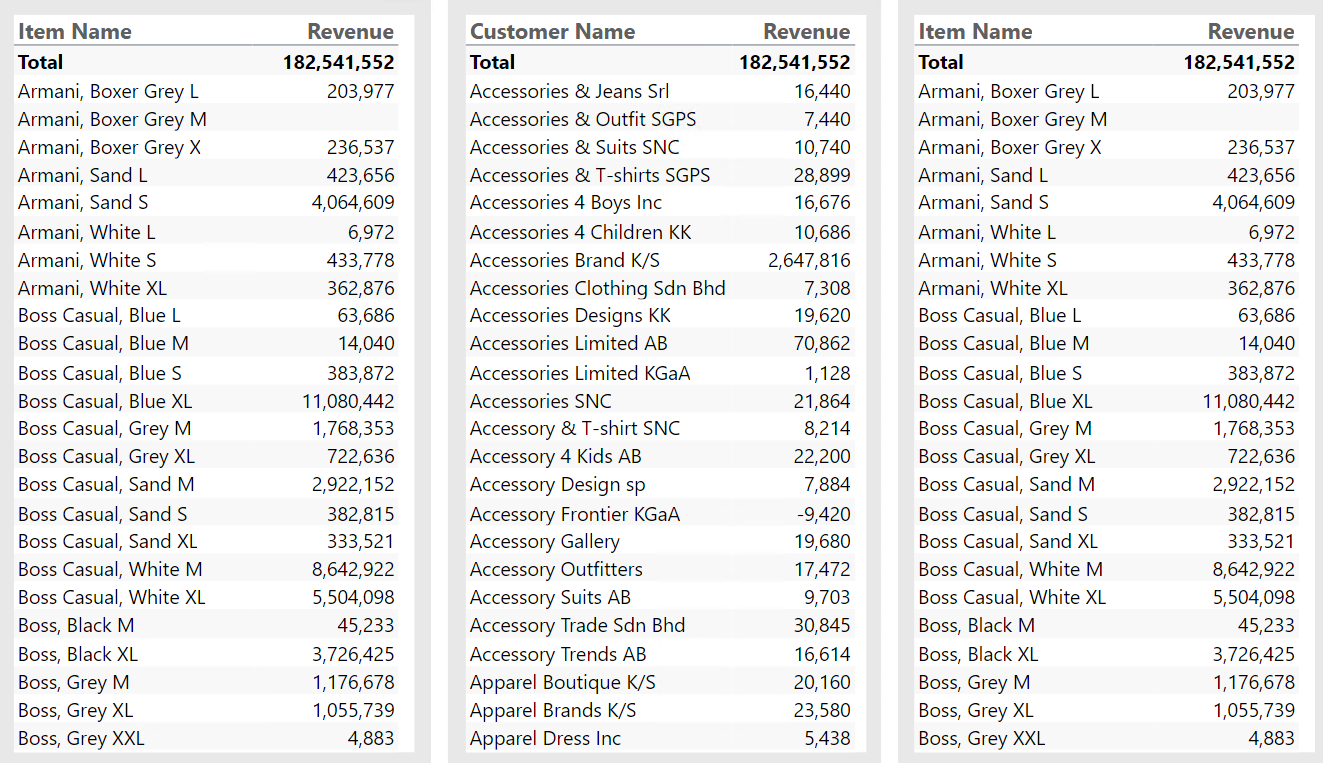
Task: Select the 70,862 revenue cell
Action: 821,343
